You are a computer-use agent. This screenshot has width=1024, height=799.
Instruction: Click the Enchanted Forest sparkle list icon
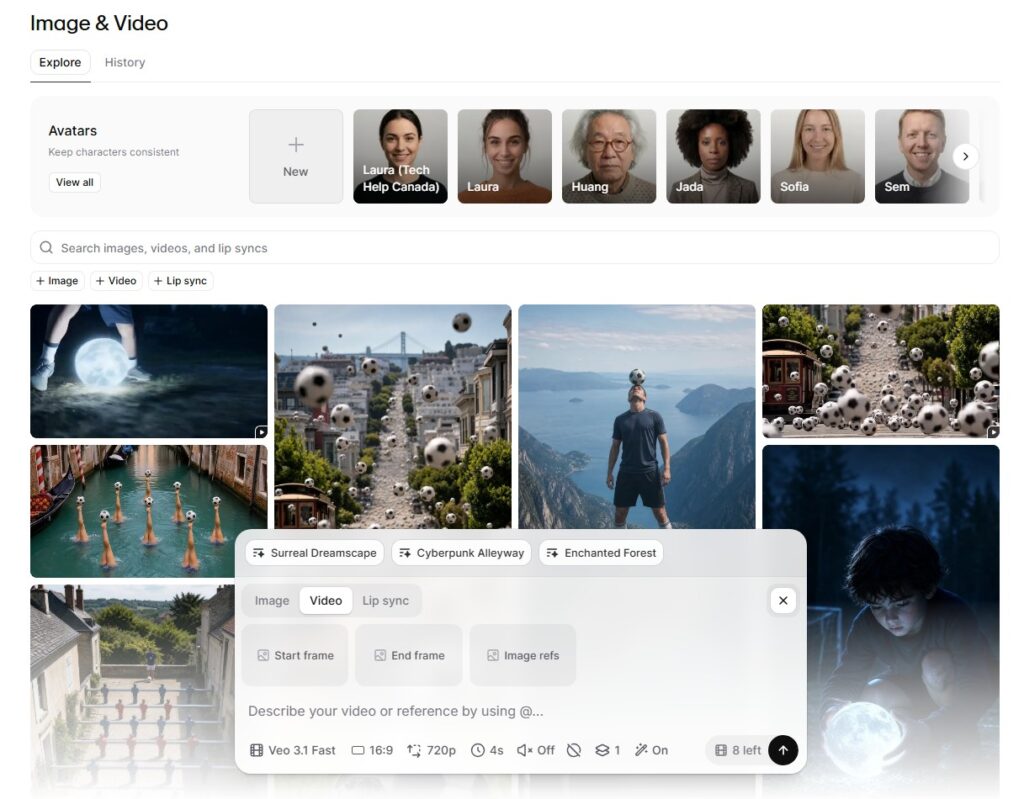552,553
